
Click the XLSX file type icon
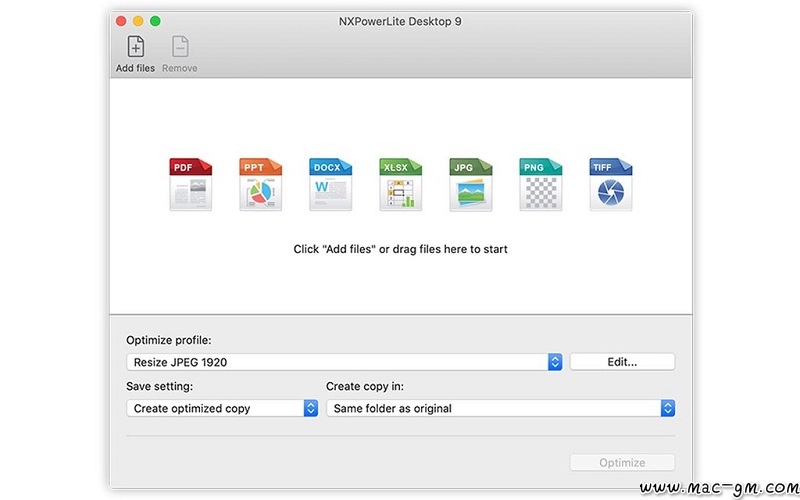(401, 184)
